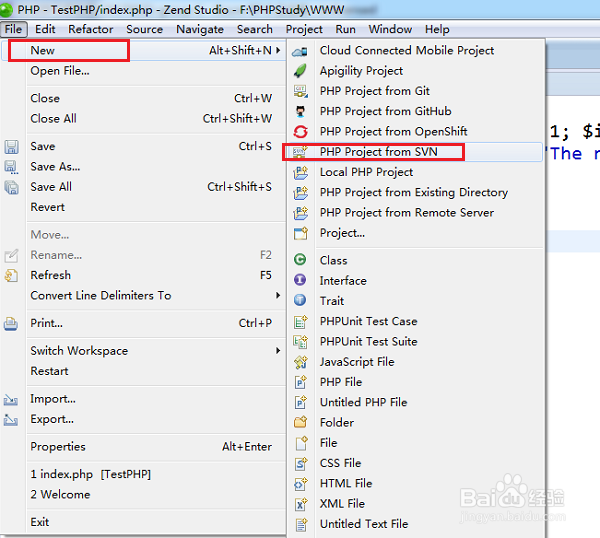Open the Navigate menu
Image resolution: width=600 pixels, height=538 pixels.
coord(200,29)
